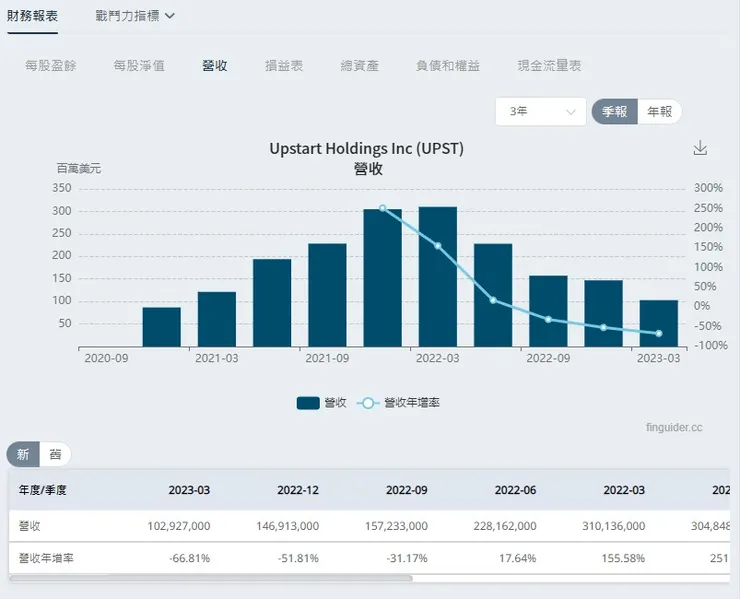This screenshot has width=740, height=599.
Task: Sort table by 舊 oldest first
Action: tap(55, 455)
